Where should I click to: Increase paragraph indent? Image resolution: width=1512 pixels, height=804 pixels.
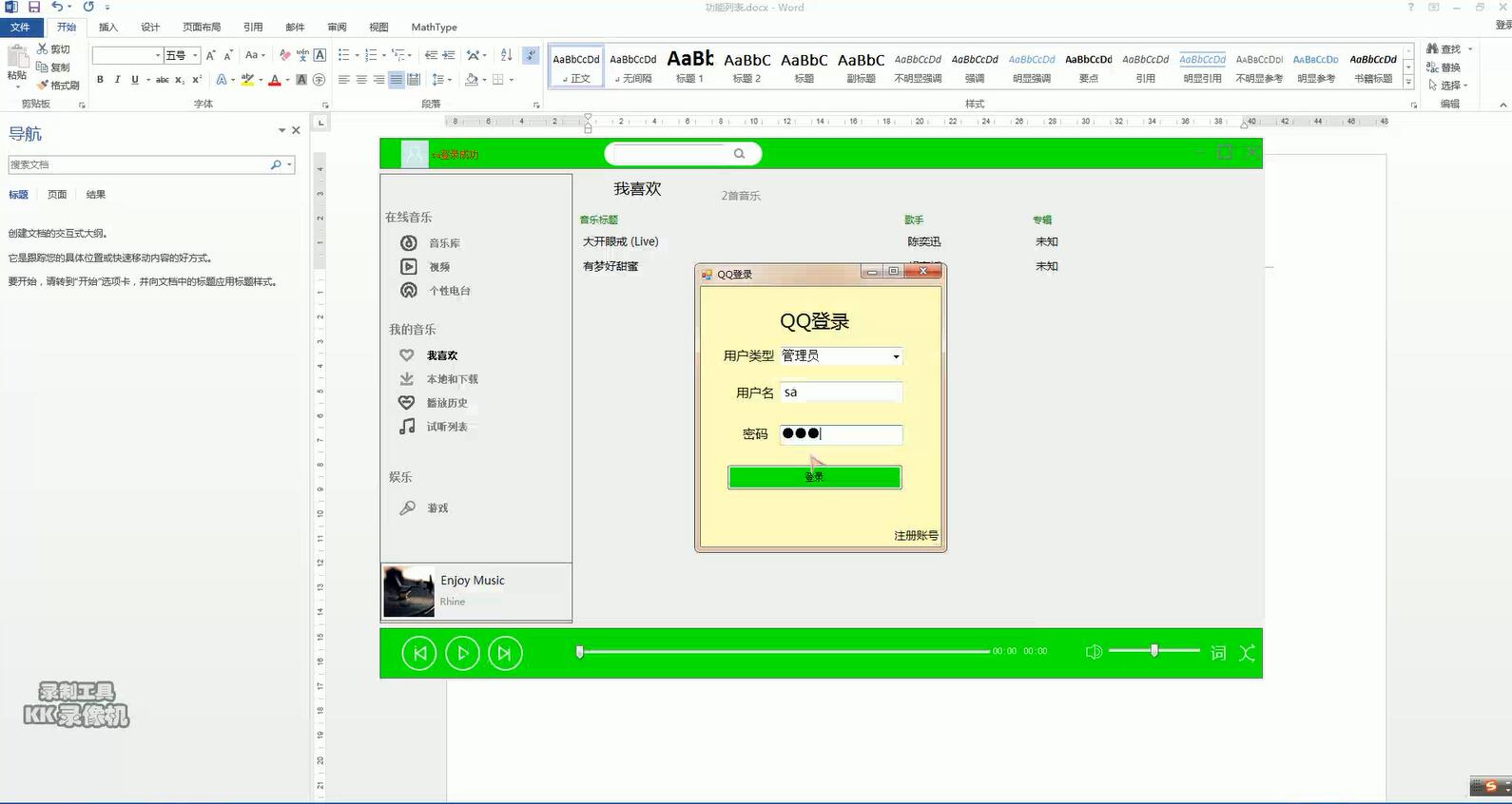[x=449, y=55]
